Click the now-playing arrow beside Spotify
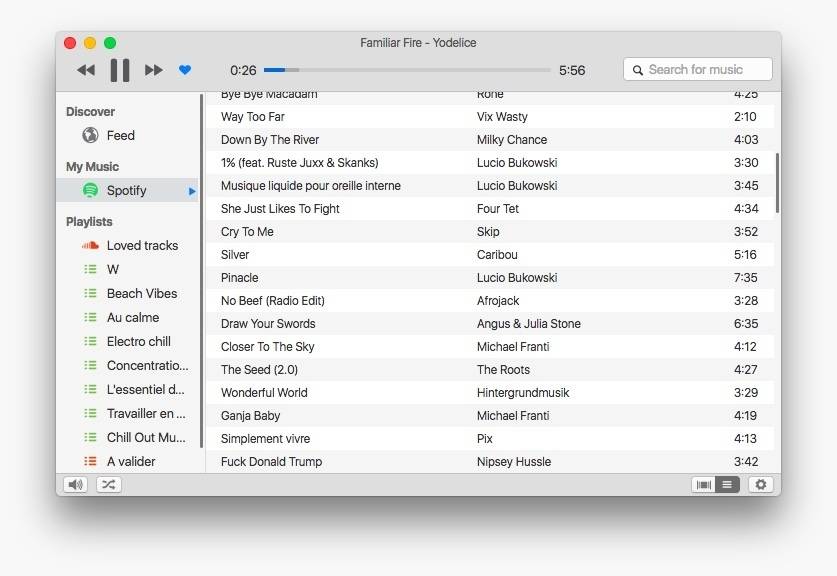Image resolution: width=837 pixels, height=576 pixels. [192, 191]
